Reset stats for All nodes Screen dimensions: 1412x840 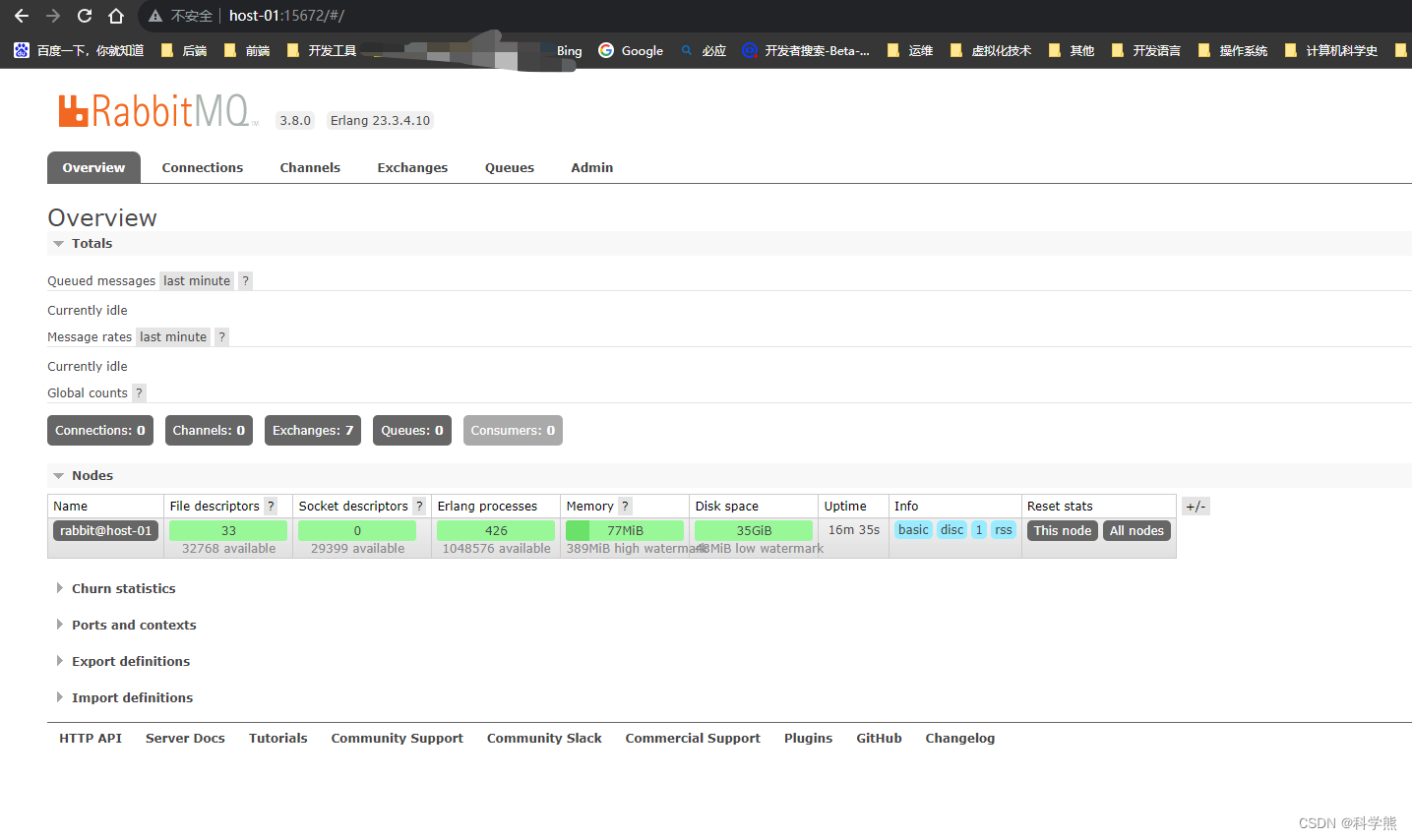1136,531
